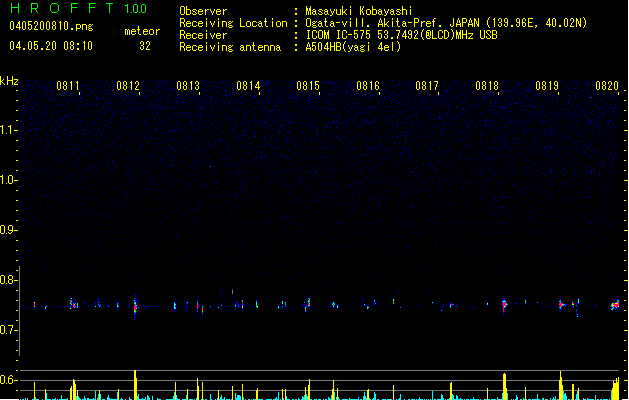
Task: Click the HROFFT 1.0.0 title text
Action: point(78,8)
